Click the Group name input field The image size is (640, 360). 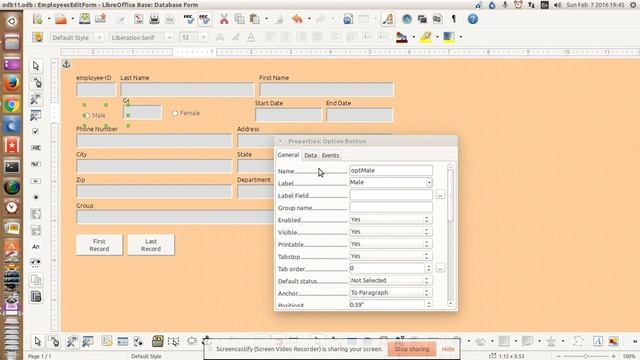391,207
